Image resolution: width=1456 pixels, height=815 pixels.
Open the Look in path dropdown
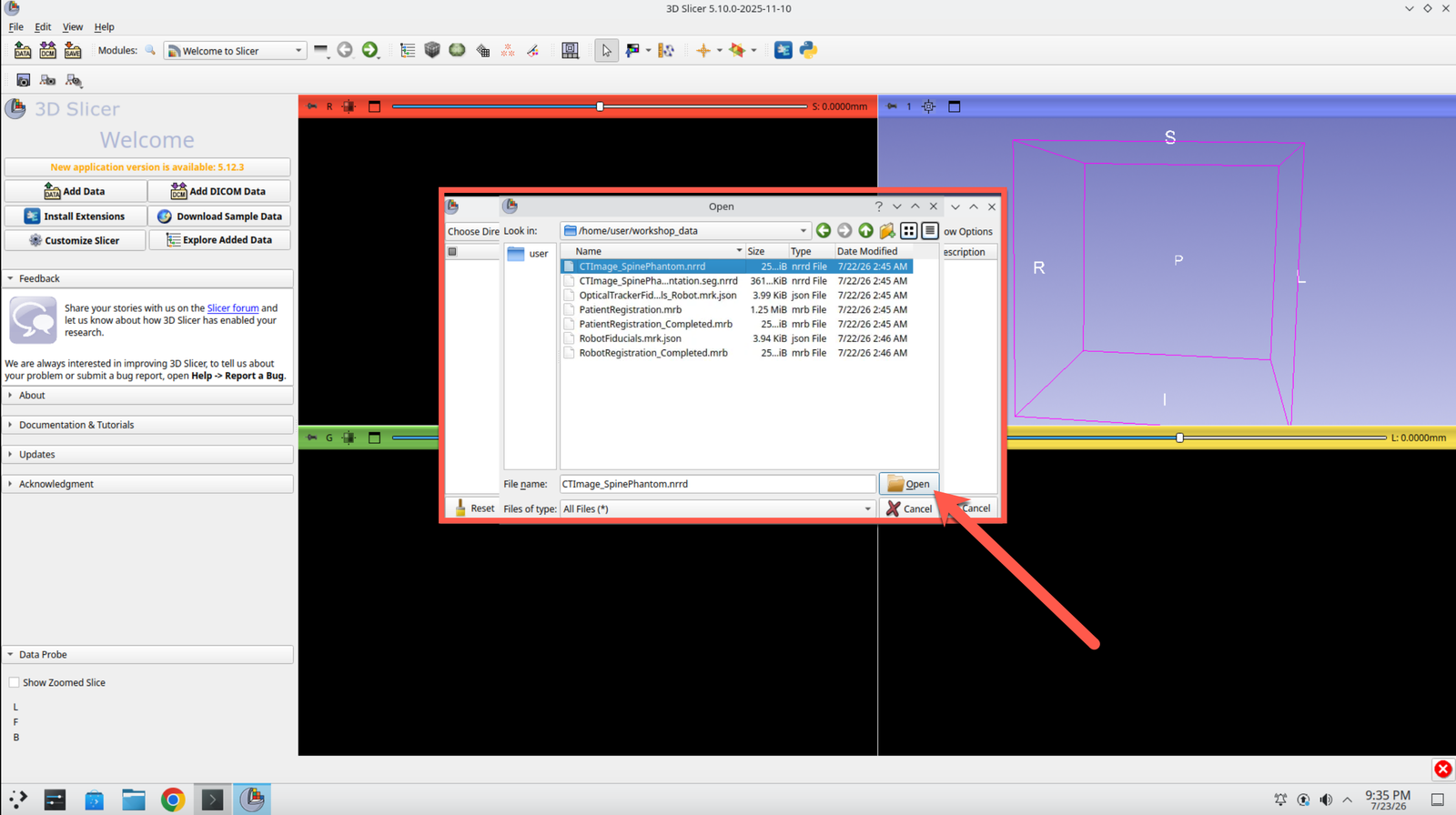684,231
